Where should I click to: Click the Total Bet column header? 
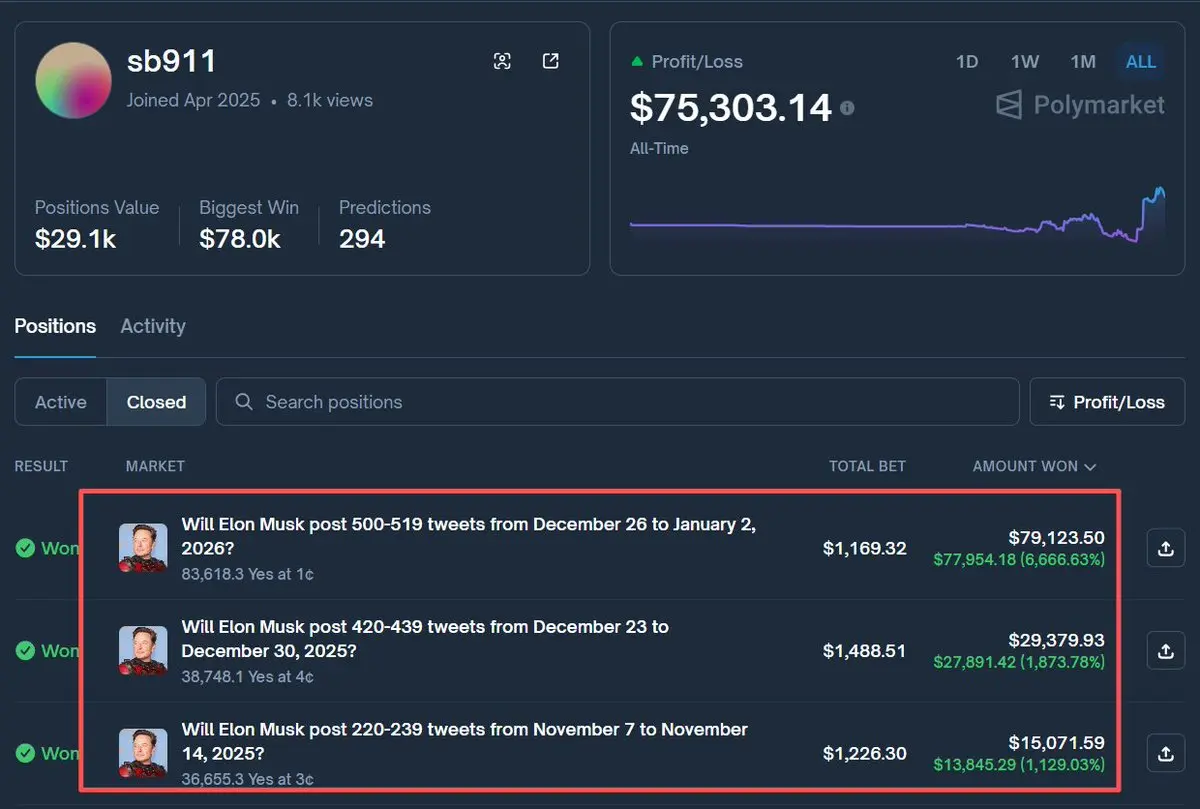pos(867,466)
